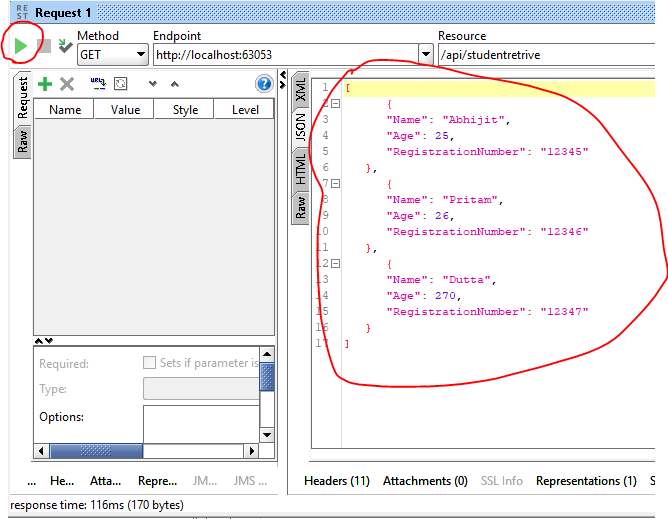Screen dimensions: 668x519
Task: Update parameters from URL icon
Action: pyautogui.click(x=98, y=84)
